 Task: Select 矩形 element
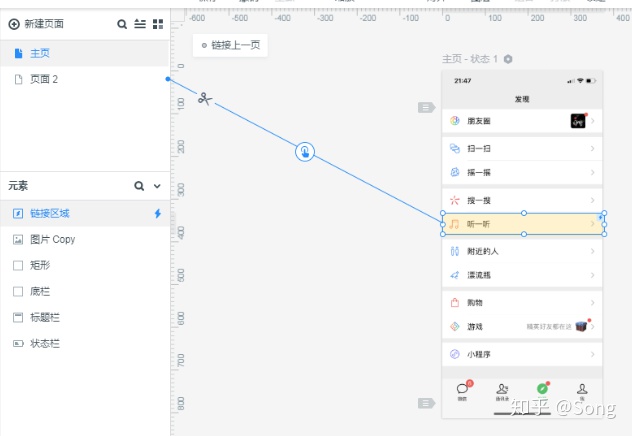[x=84, y=265]
